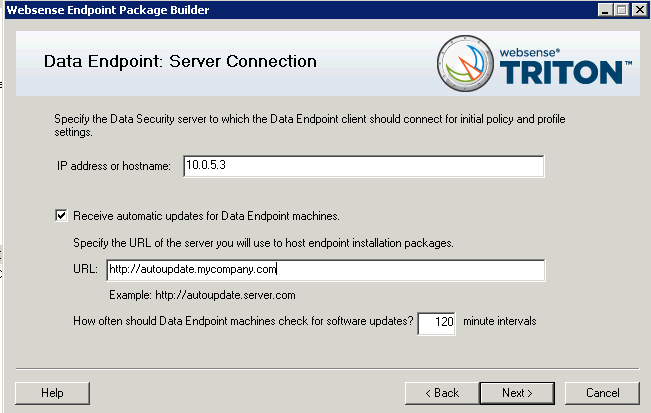Click the Websense Endpoint Package Builder title
The width and height of the screenshot is (651, 413).
coord(108,10)
